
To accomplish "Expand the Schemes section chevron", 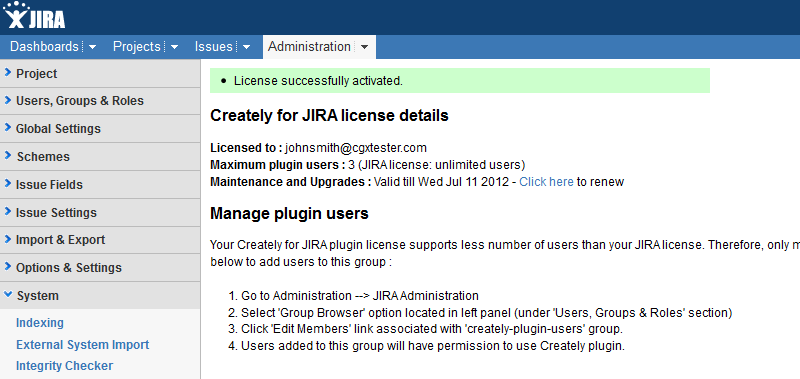I will pos(8,156).
